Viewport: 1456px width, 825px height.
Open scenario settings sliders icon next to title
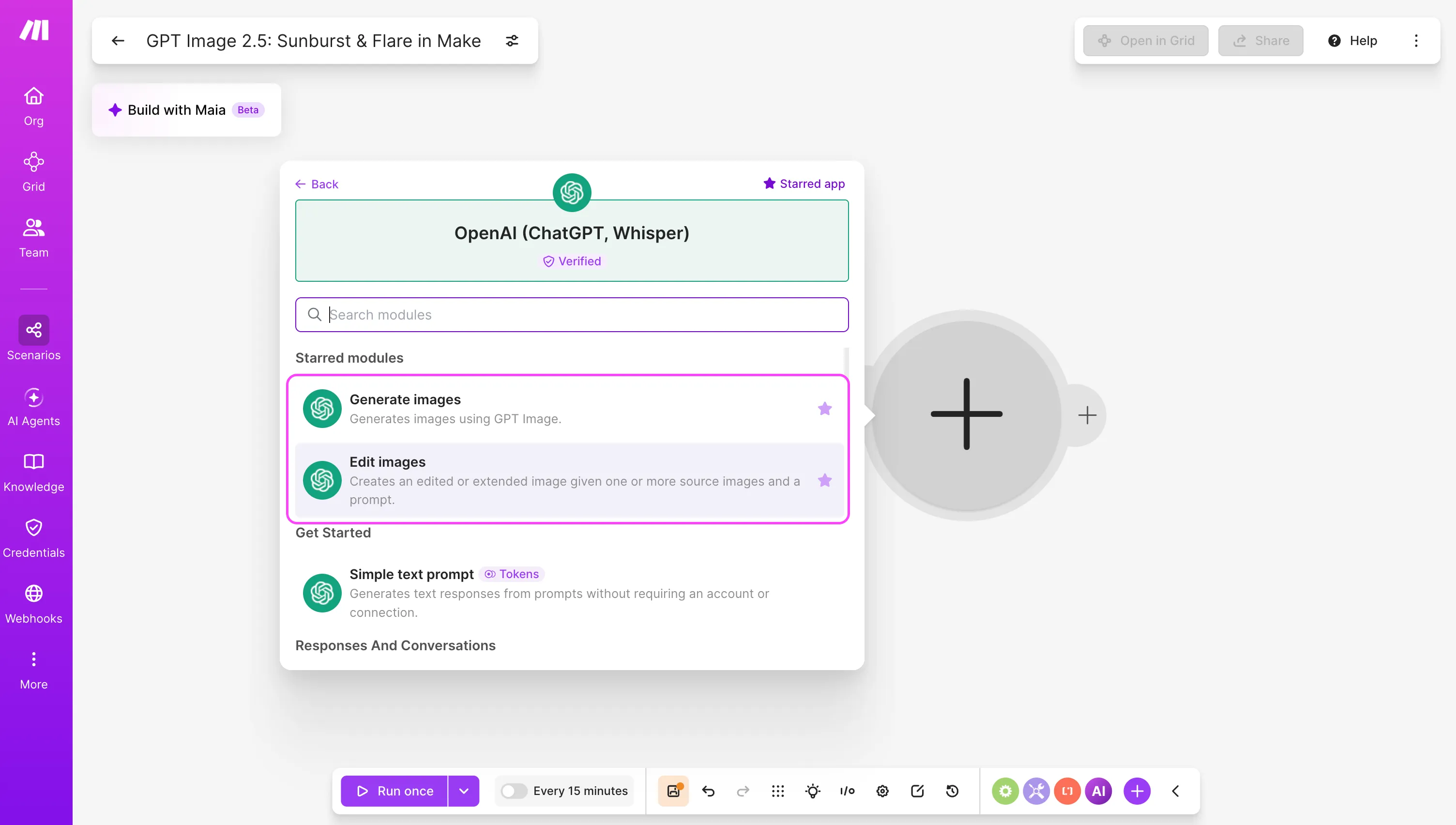[512, 41]
